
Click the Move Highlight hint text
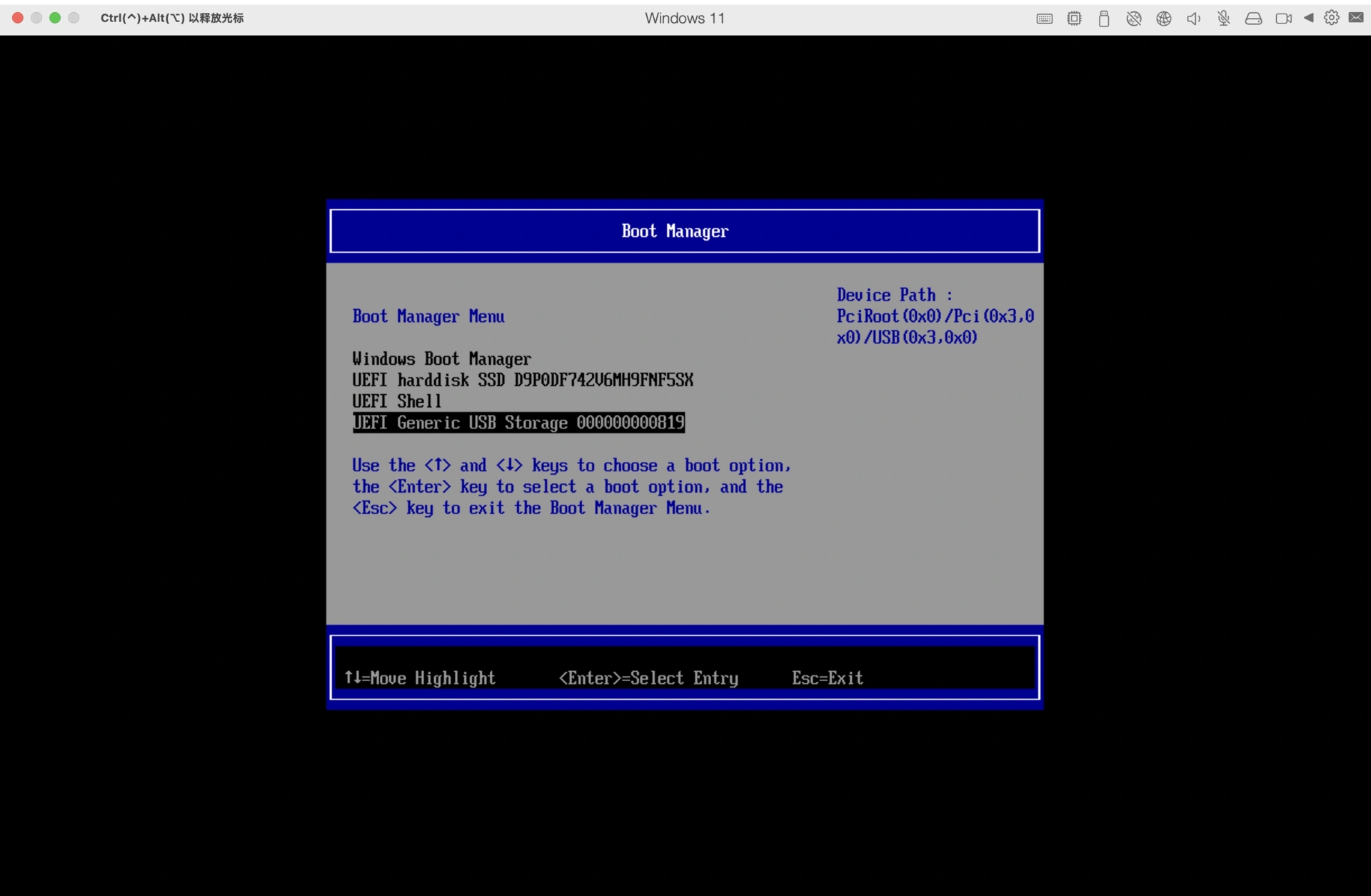[x=420, y=678]
